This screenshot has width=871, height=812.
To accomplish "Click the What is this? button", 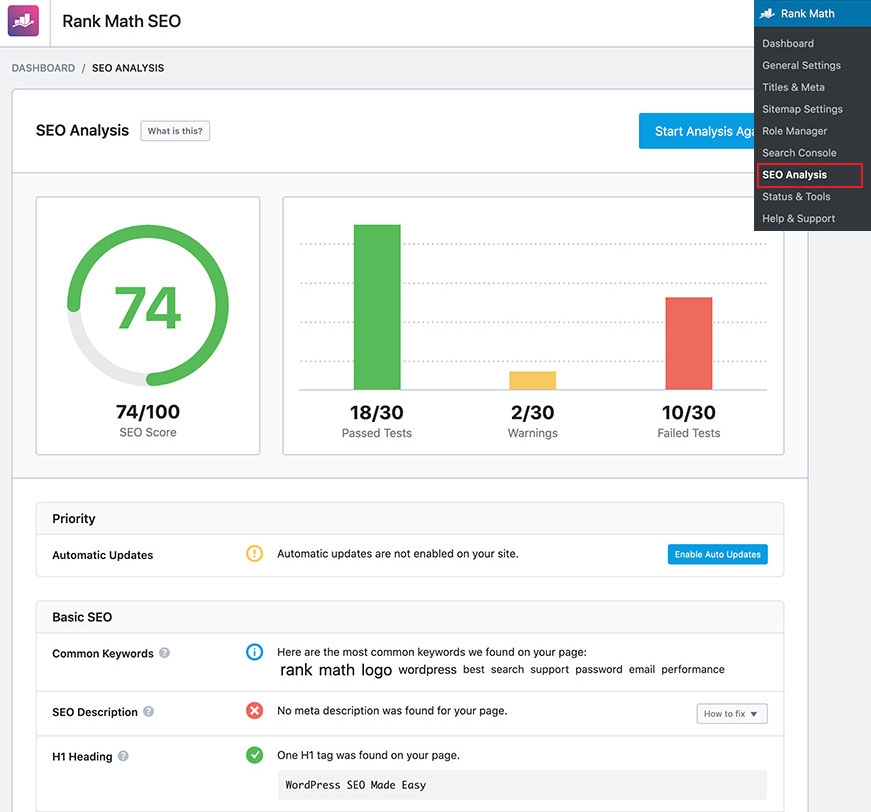I will (x=175, y=131).
